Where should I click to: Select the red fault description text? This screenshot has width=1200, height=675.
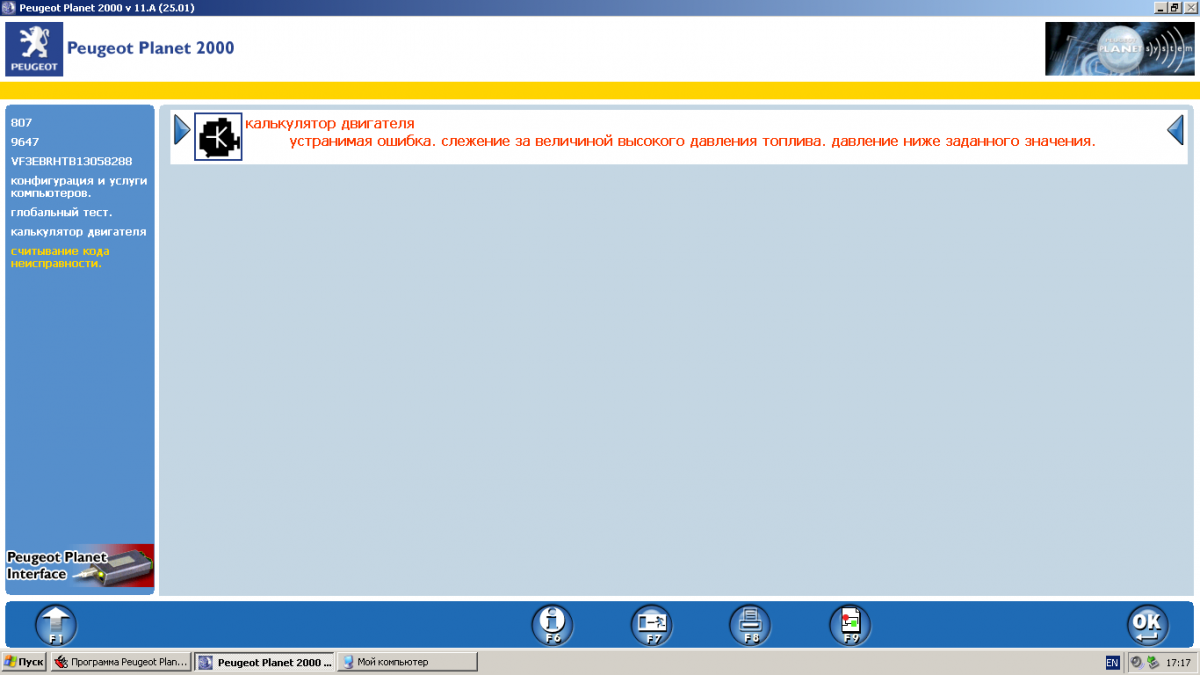[692, 142]
